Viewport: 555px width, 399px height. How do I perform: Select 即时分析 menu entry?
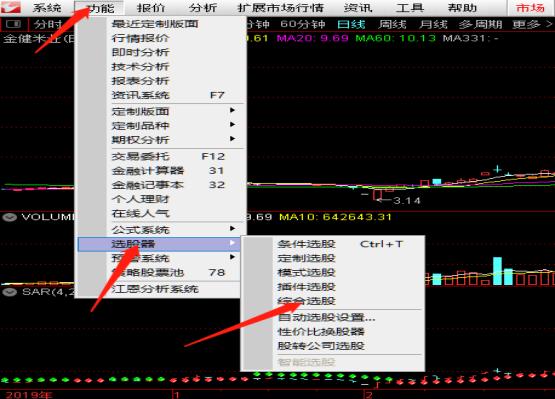[159, 52]
